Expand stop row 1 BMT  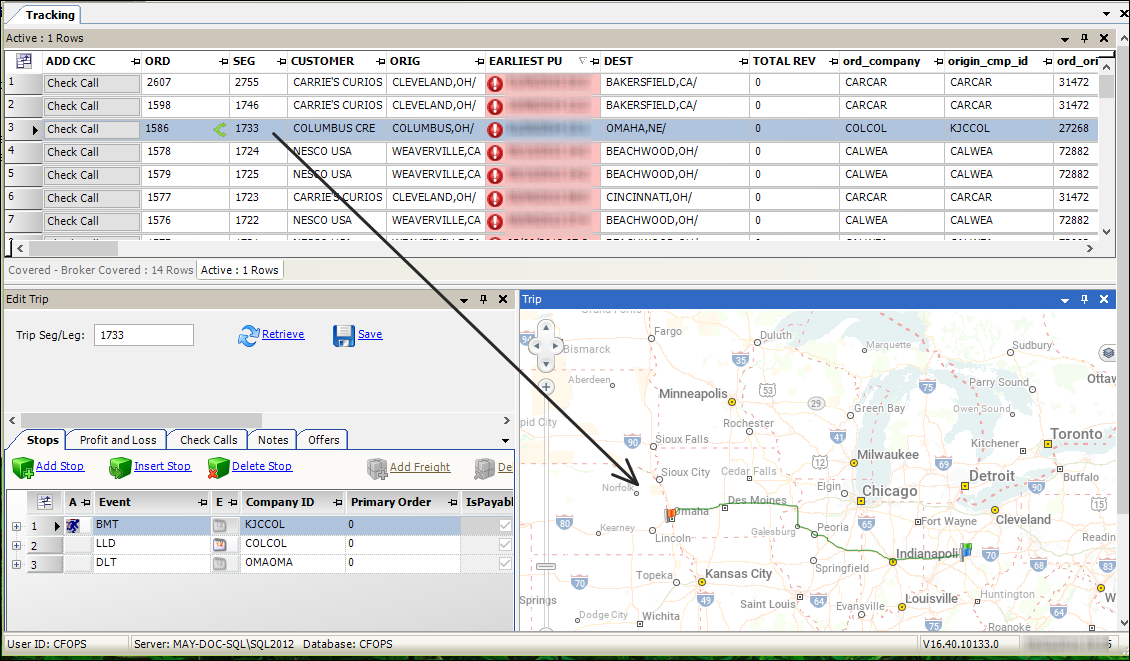point(17,526)
